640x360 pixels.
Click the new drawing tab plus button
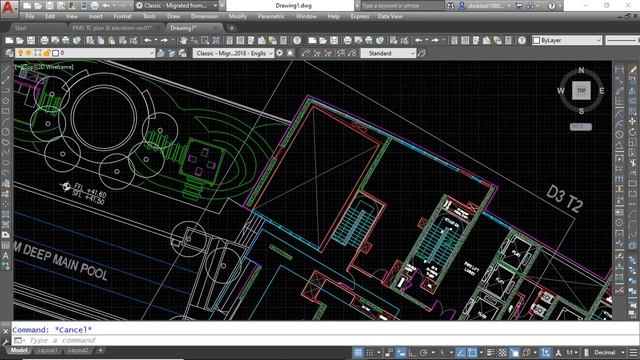(x=231, y=28)
